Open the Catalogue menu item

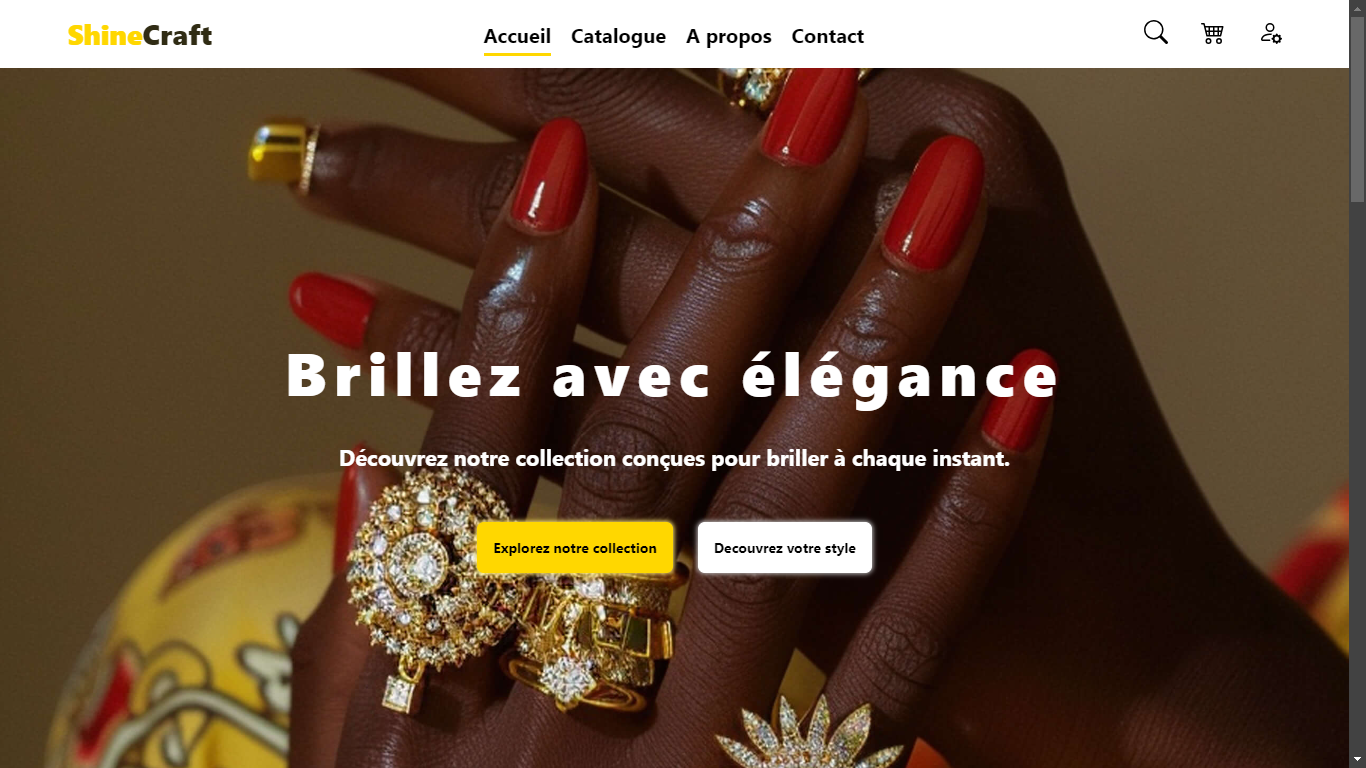point(618,36)
